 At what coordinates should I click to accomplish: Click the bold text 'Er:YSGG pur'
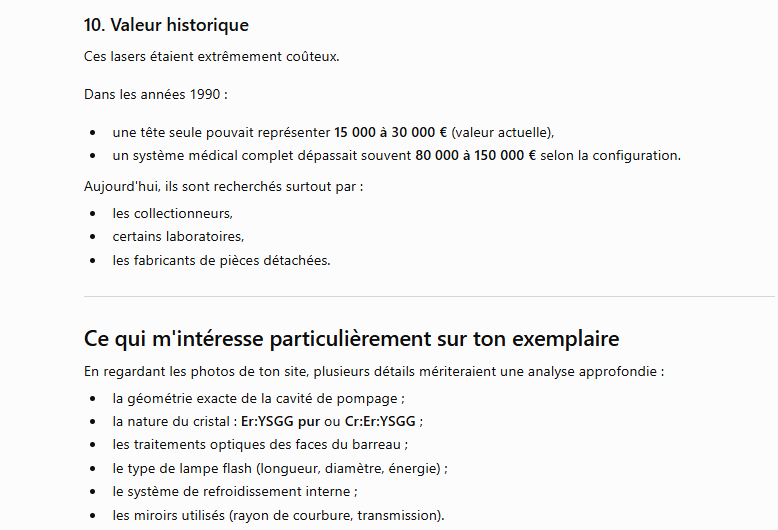tap(280, 421)
